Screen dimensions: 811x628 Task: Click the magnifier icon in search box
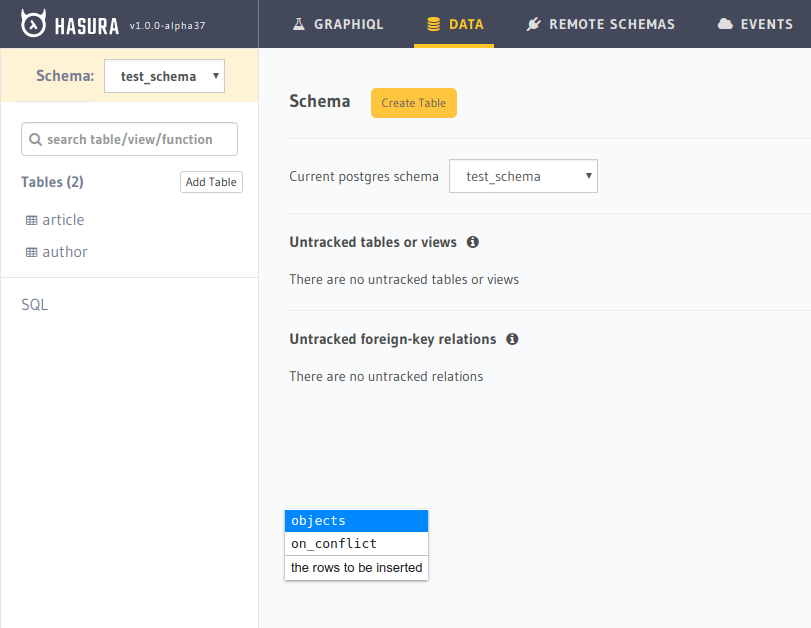point(35,139)
